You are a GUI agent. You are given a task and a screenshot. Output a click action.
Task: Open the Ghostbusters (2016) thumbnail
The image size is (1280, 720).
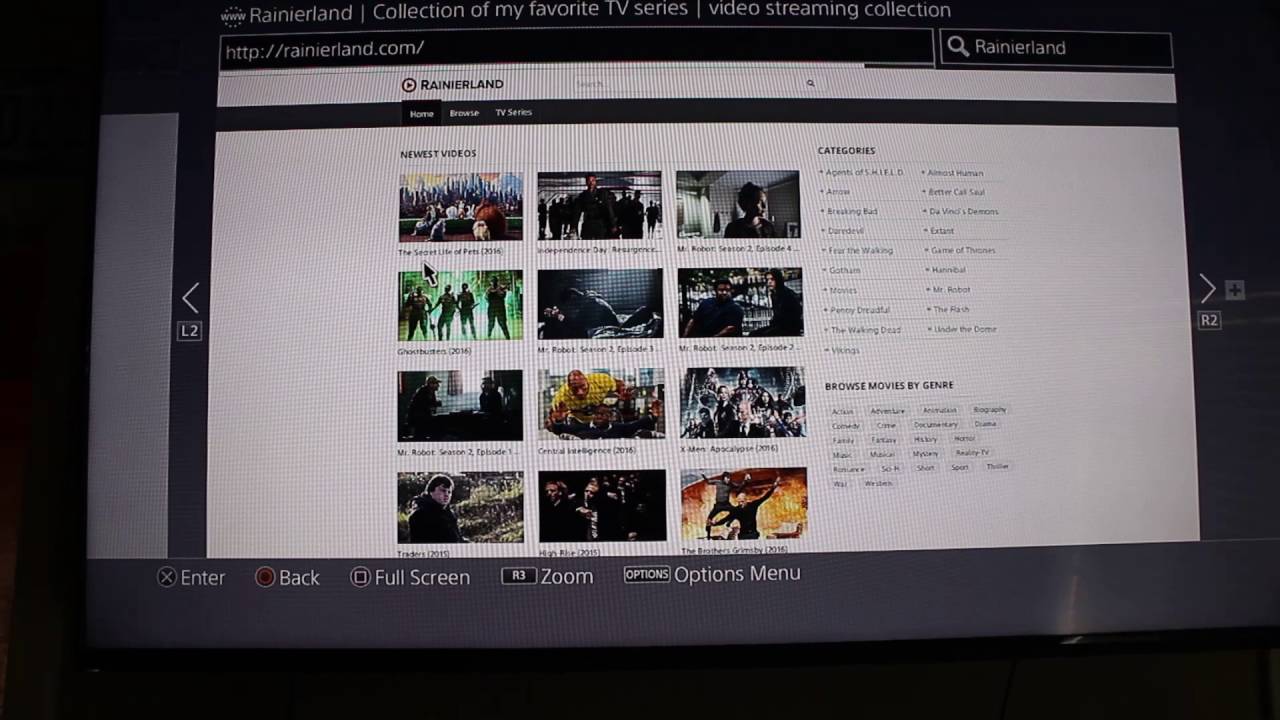pos(460,305)
